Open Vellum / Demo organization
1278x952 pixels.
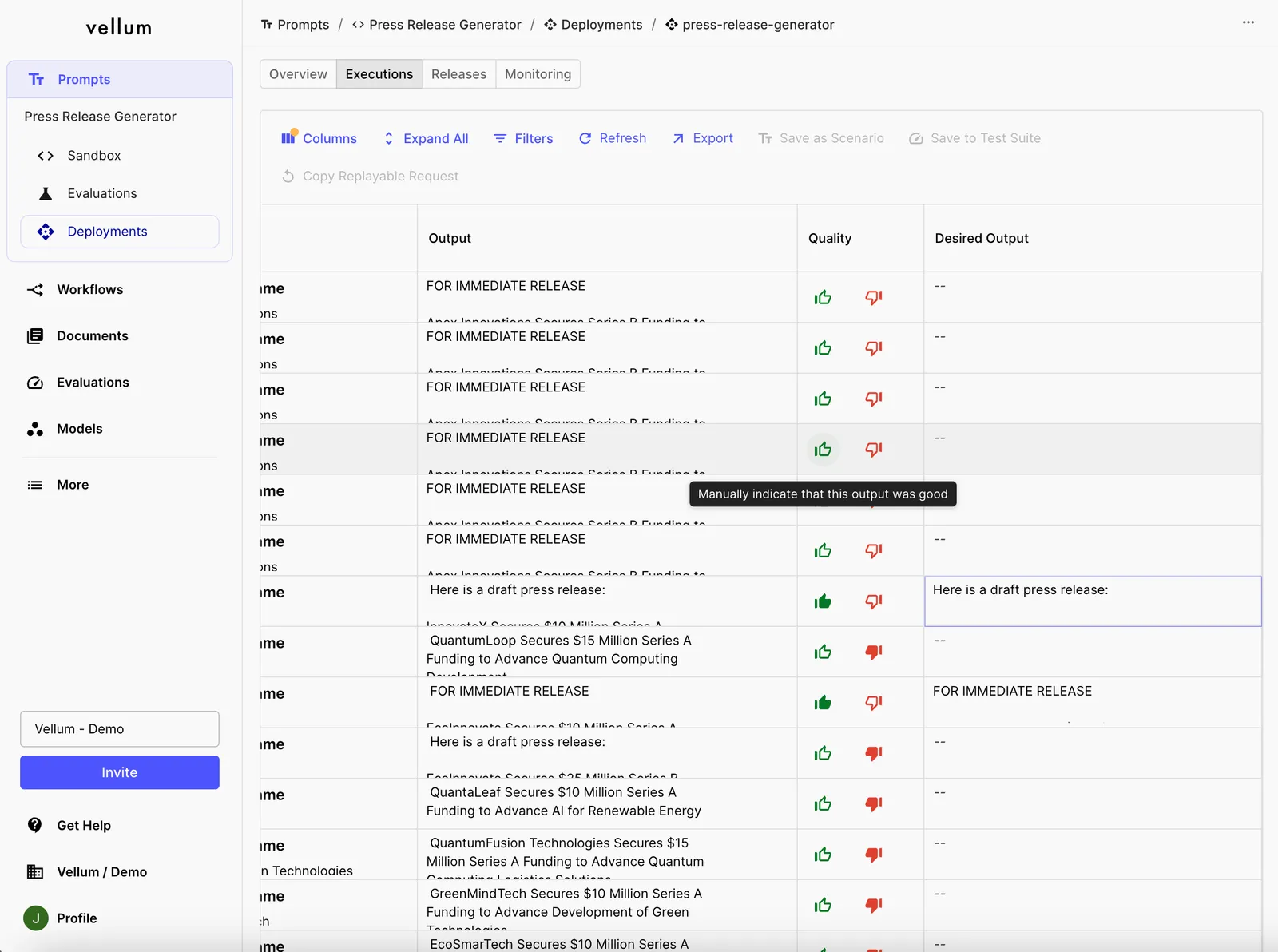coord(101,871)
